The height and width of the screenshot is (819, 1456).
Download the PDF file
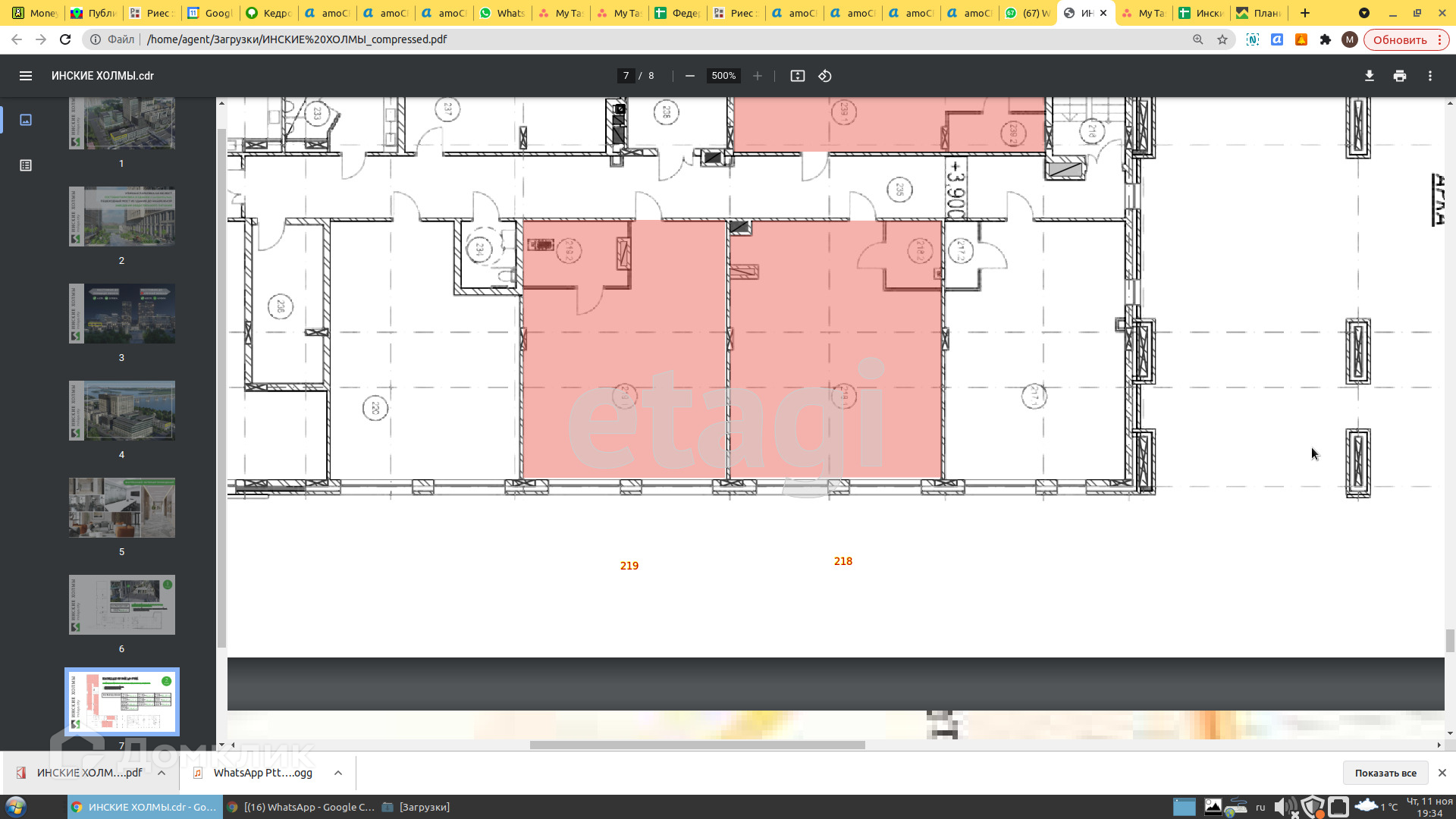point(1369,76)
